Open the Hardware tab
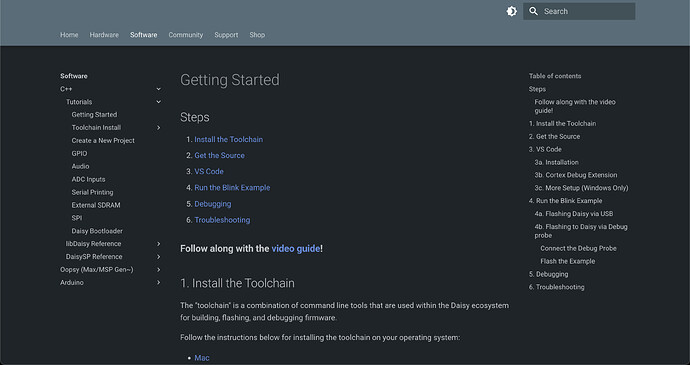The image size is (690, 365). point(104,35)
